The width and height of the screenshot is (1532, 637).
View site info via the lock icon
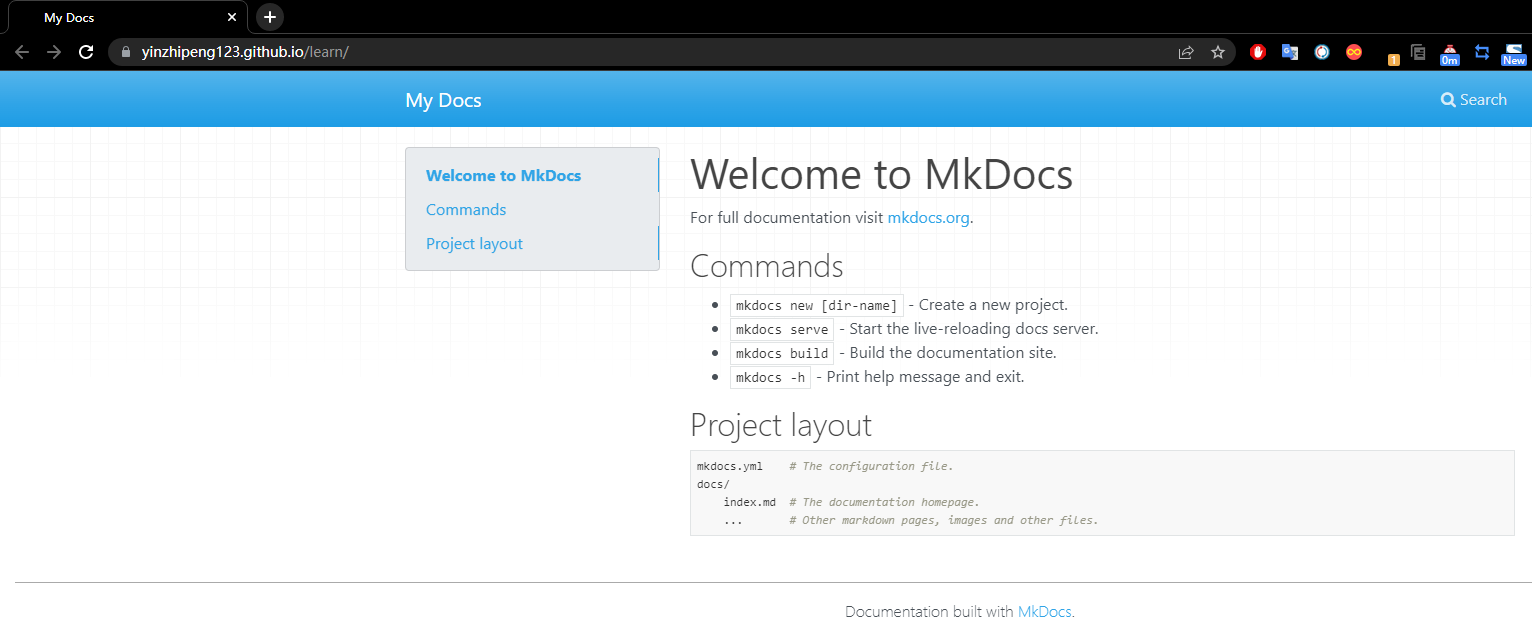(126, 52)
